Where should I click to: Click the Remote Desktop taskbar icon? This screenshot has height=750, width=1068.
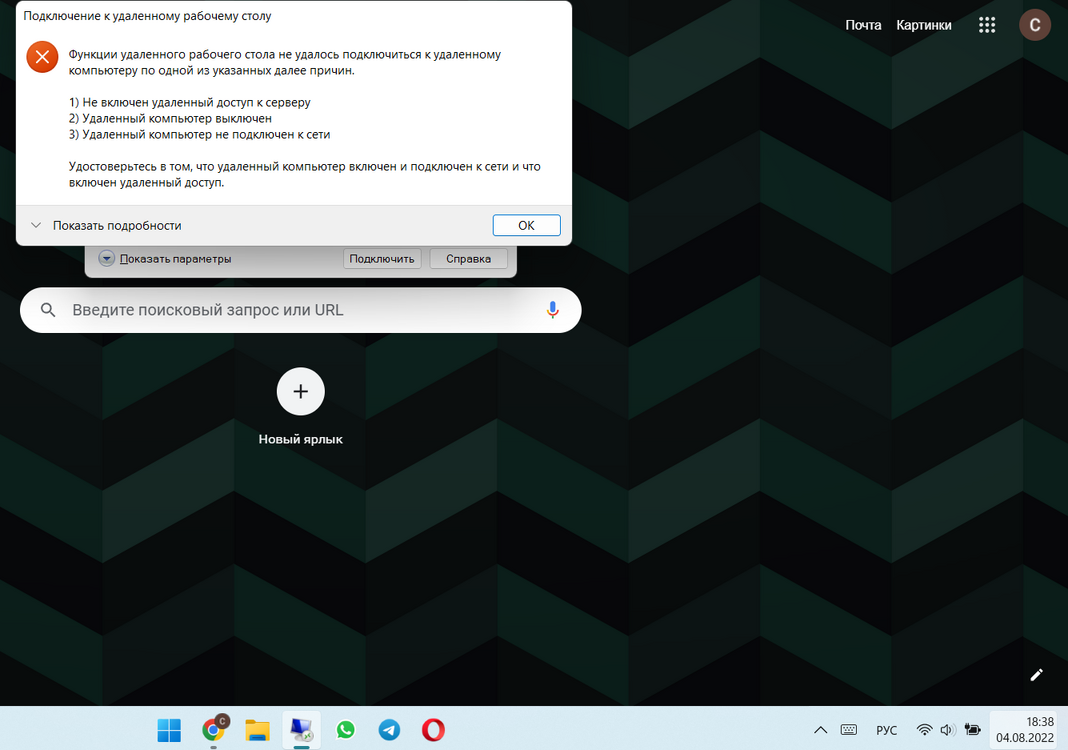point(301,730)
